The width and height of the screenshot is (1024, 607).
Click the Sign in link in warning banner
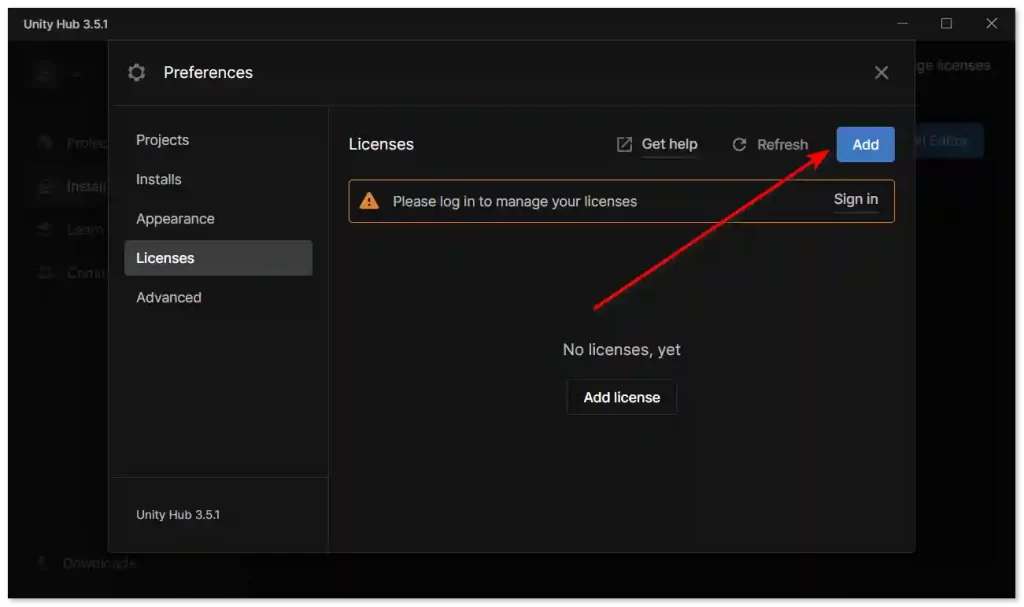click(x=856, y=200)
